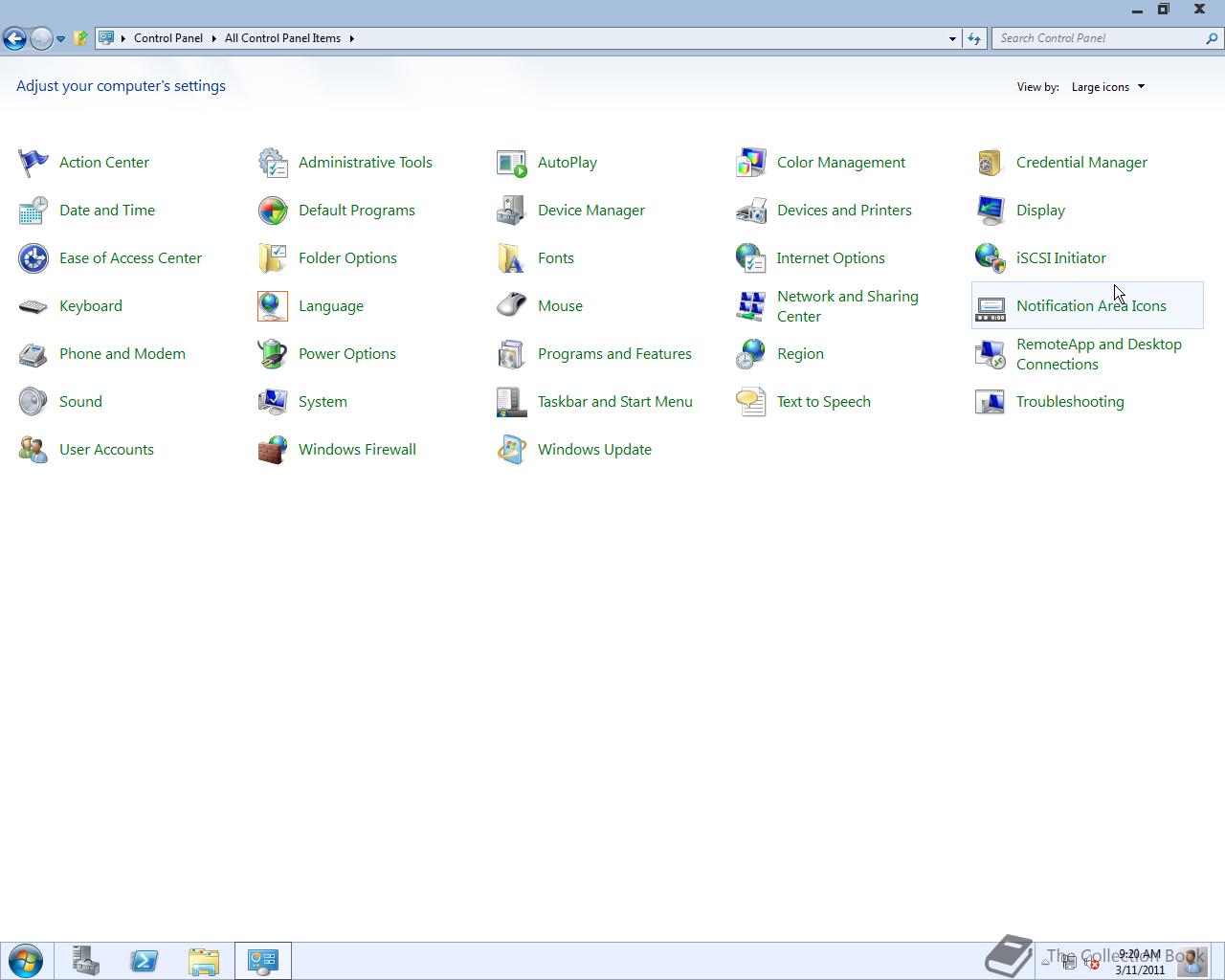Expand the address bar history dropdown arrow
The image size is (1225, 980).
[952, 39]
